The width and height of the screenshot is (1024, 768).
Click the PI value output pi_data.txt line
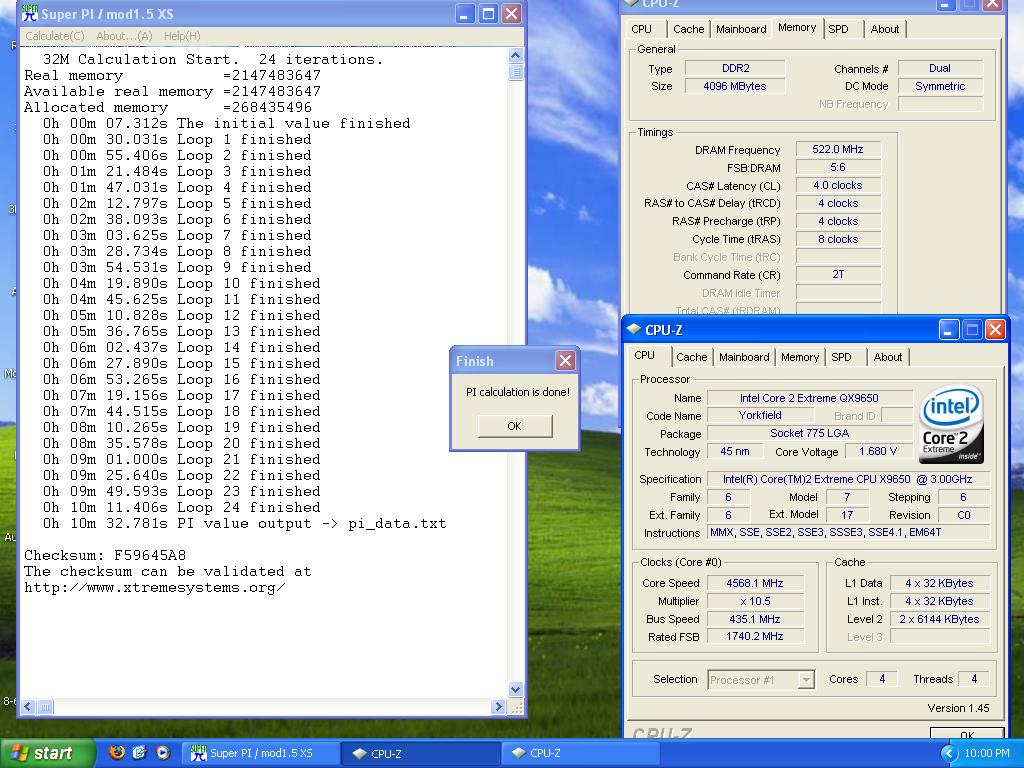(x=245, y=524)
